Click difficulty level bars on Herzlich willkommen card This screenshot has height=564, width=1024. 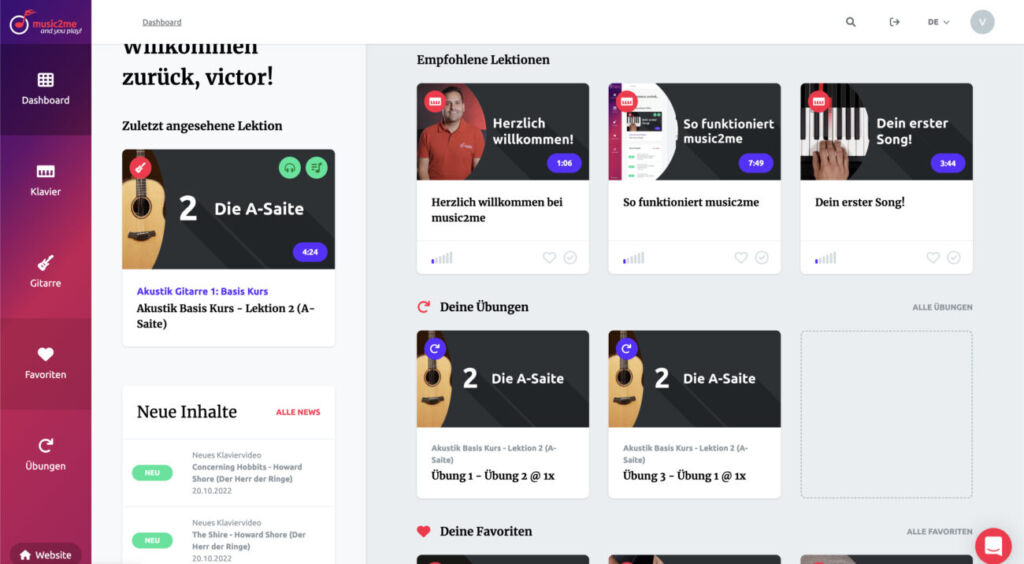pyautogui.click(x=442, y=258)
